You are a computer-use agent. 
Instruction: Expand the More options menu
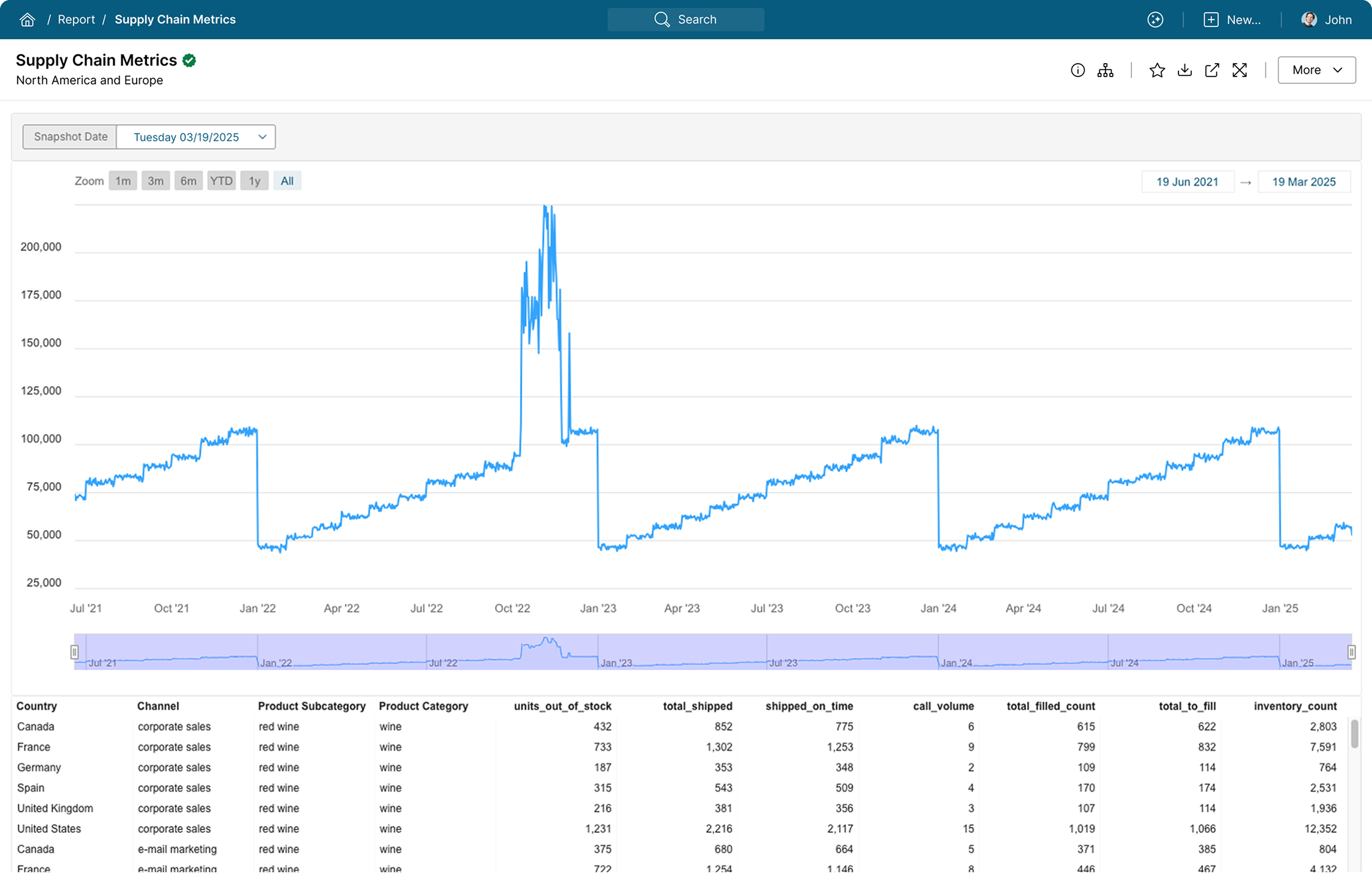[x=1316, y=70]
